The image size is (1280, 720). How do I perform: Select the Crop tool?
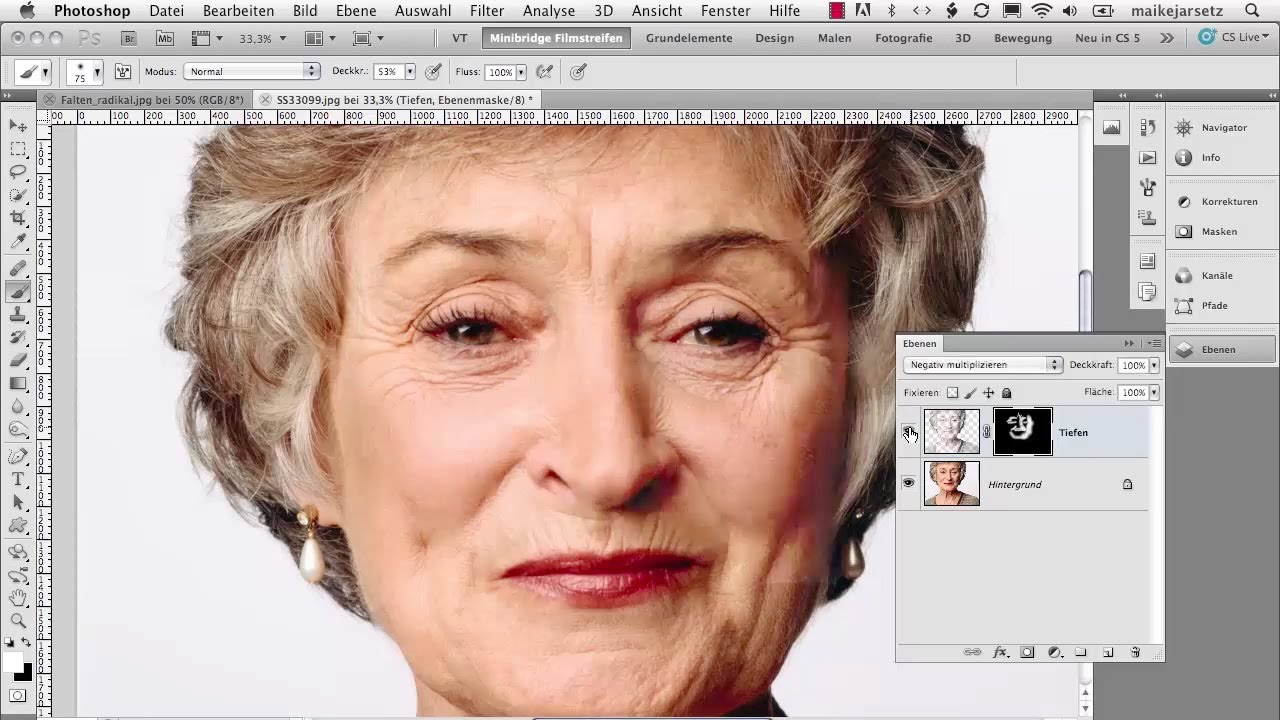tap(18, 218)
